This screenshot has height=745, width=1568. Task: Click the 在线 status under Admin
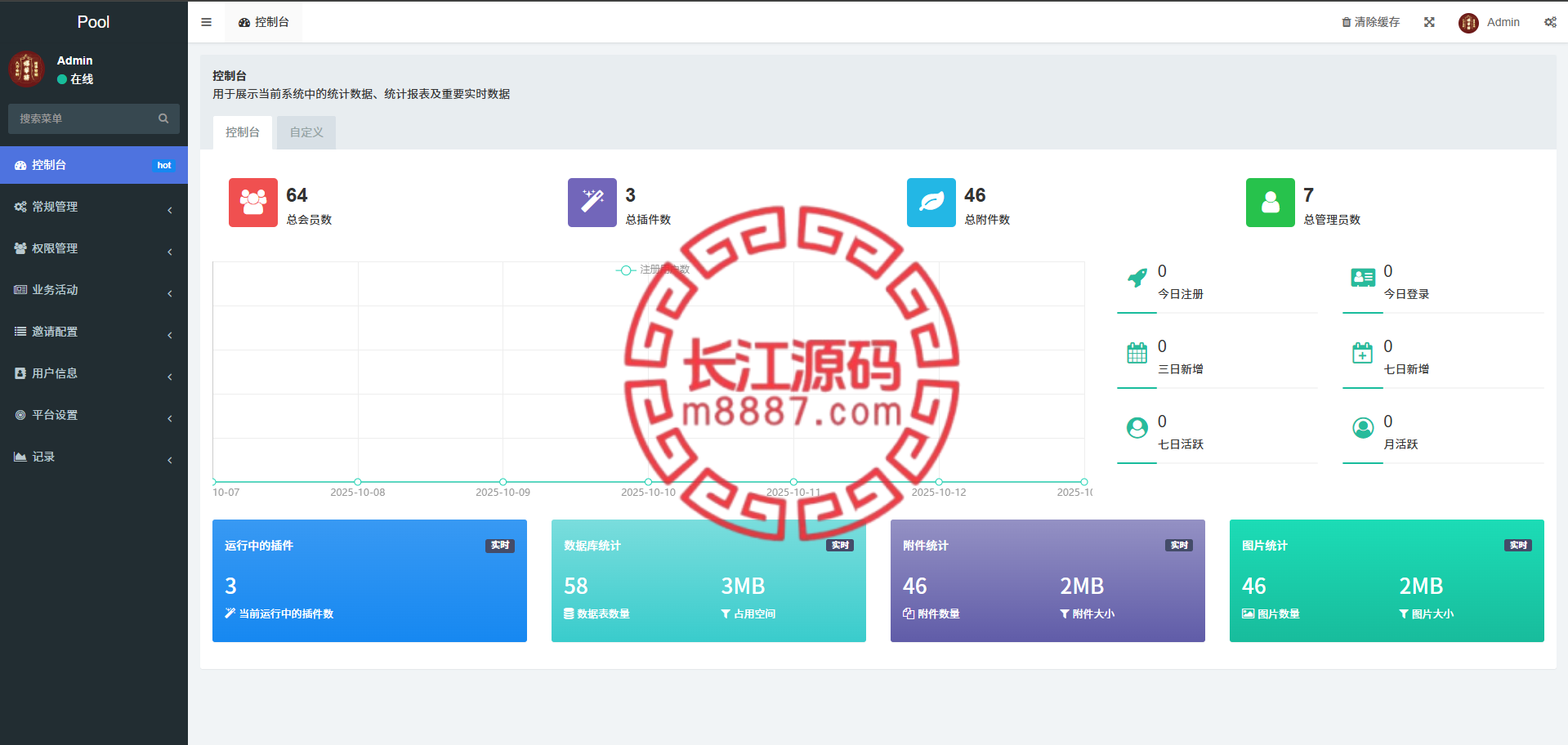point(75,79)
